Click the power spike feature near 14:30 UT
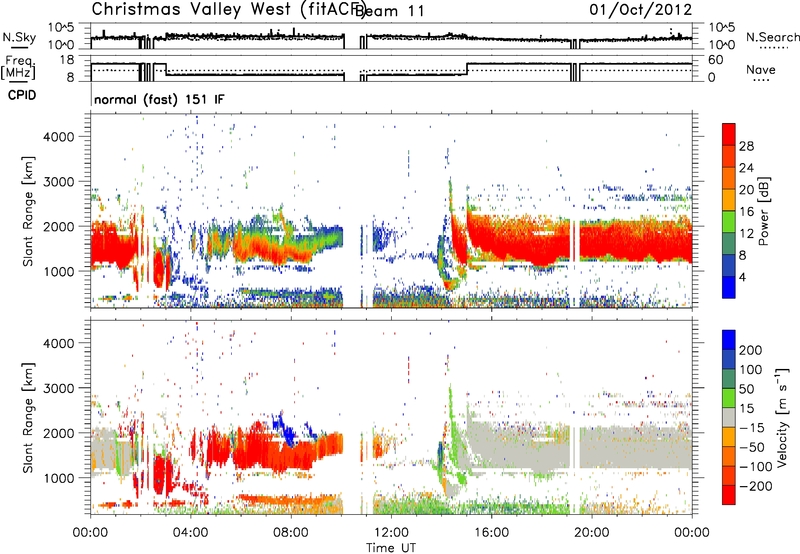The image size is (800, 554). point(450,204)
